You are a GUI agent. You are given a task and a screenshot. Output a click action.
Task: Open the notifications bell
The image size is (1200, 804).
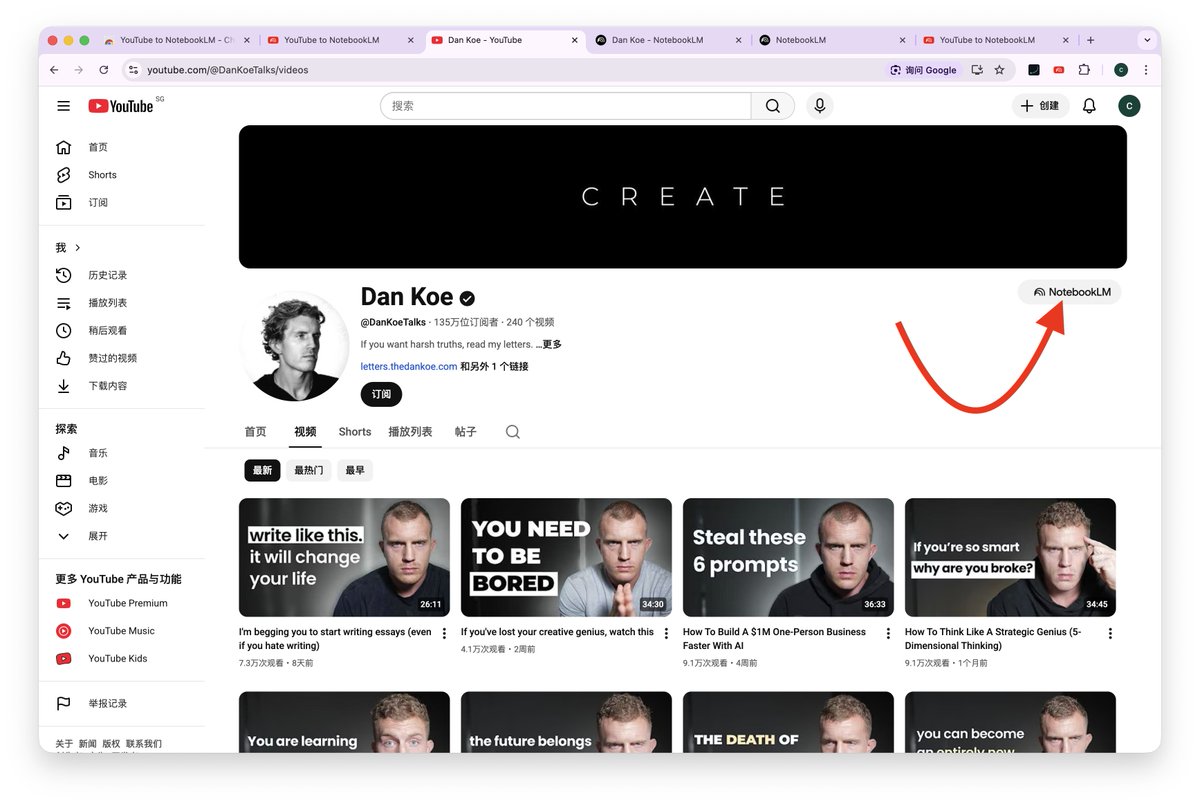coord(1089,106)
